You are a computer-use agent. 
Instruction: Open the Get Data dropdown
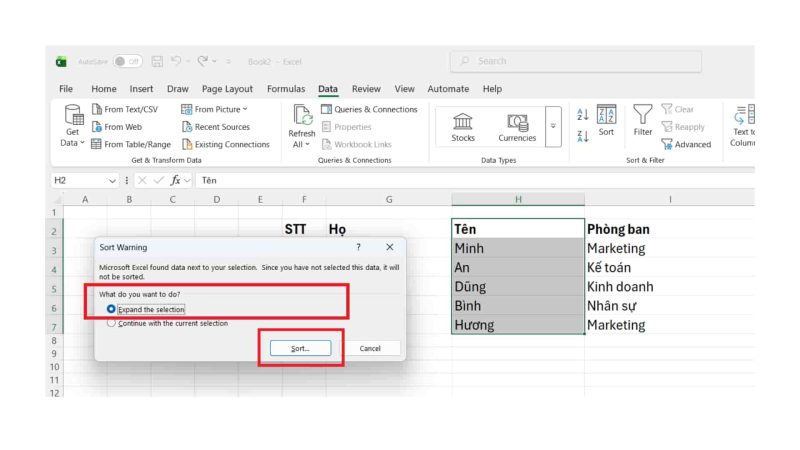(72, 127)
